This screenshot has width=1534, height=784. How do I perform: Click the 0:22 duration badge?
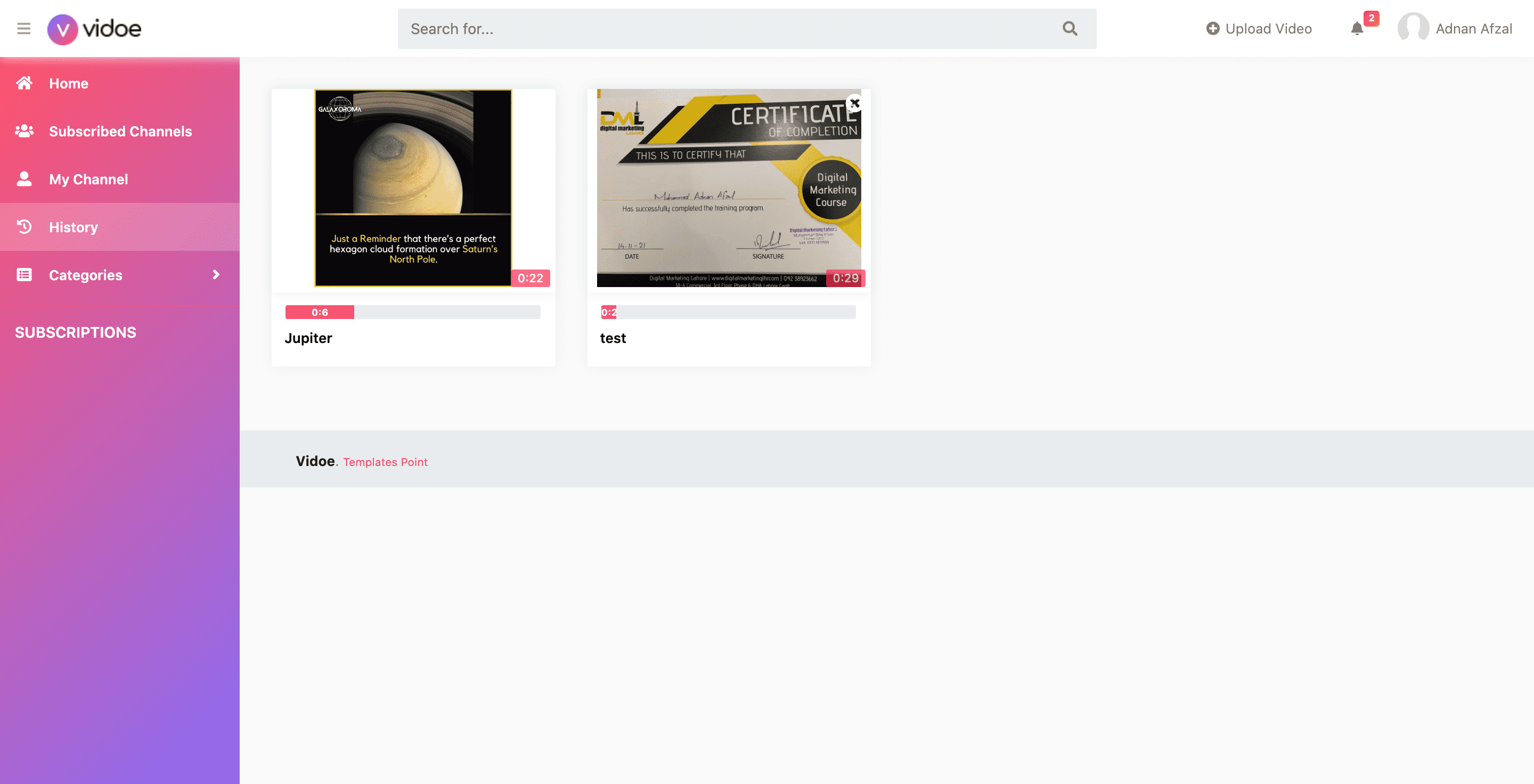(x=530, y=278)
